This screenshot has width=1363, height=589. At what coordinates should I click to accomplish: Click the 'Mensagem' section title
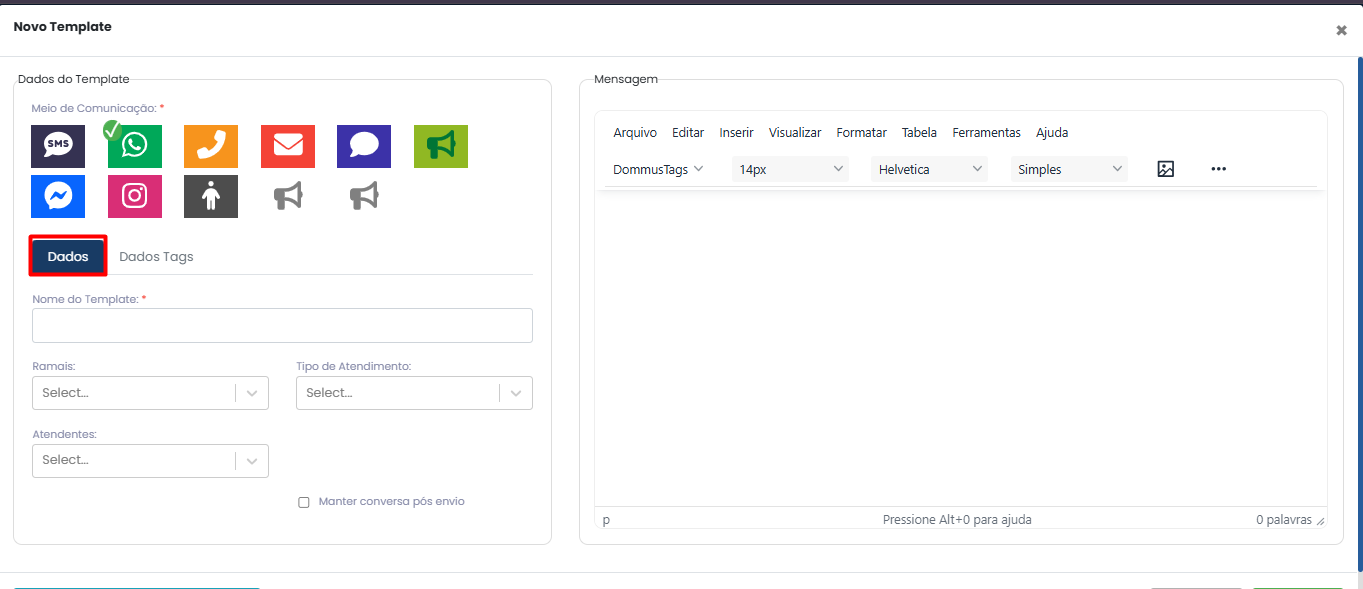click(x=626, y=79)
